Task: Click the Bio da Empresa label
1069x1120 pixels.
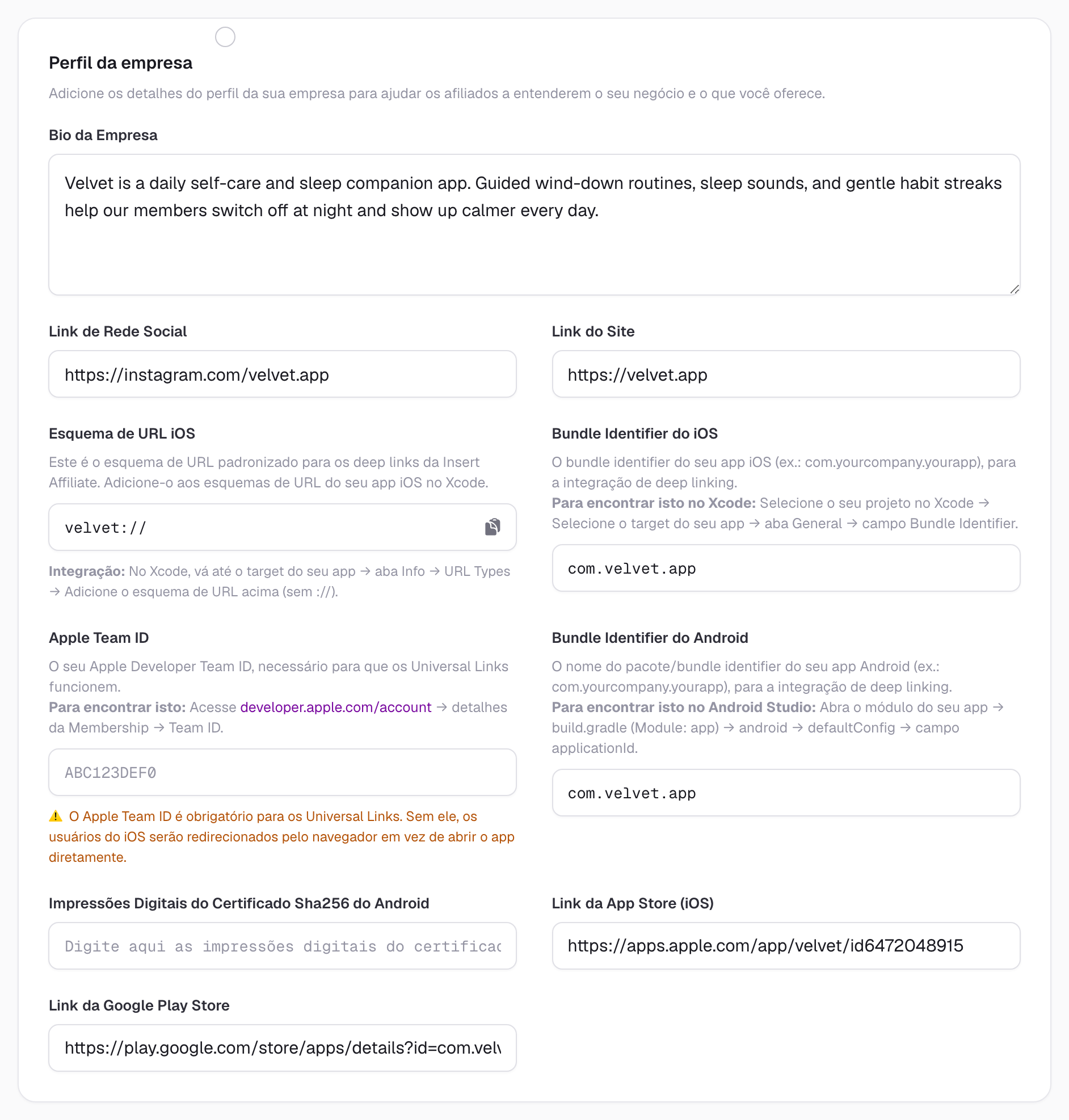Action: (x=103, y=135)
